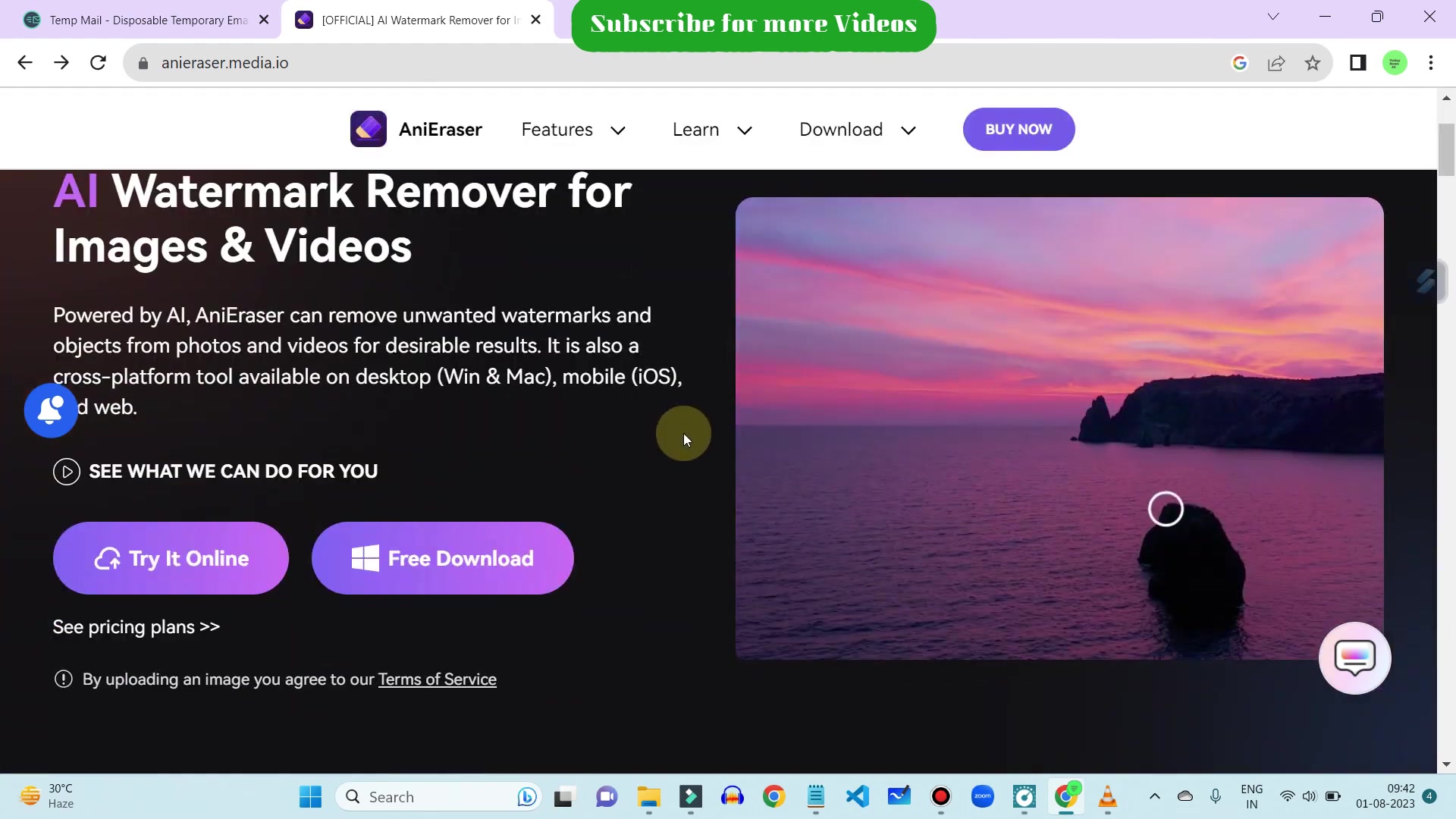Open the Chrome three-dot menu
The width and height of the screenshot is (1456, 819).
pyautogui.click(x=1432, y=63)
